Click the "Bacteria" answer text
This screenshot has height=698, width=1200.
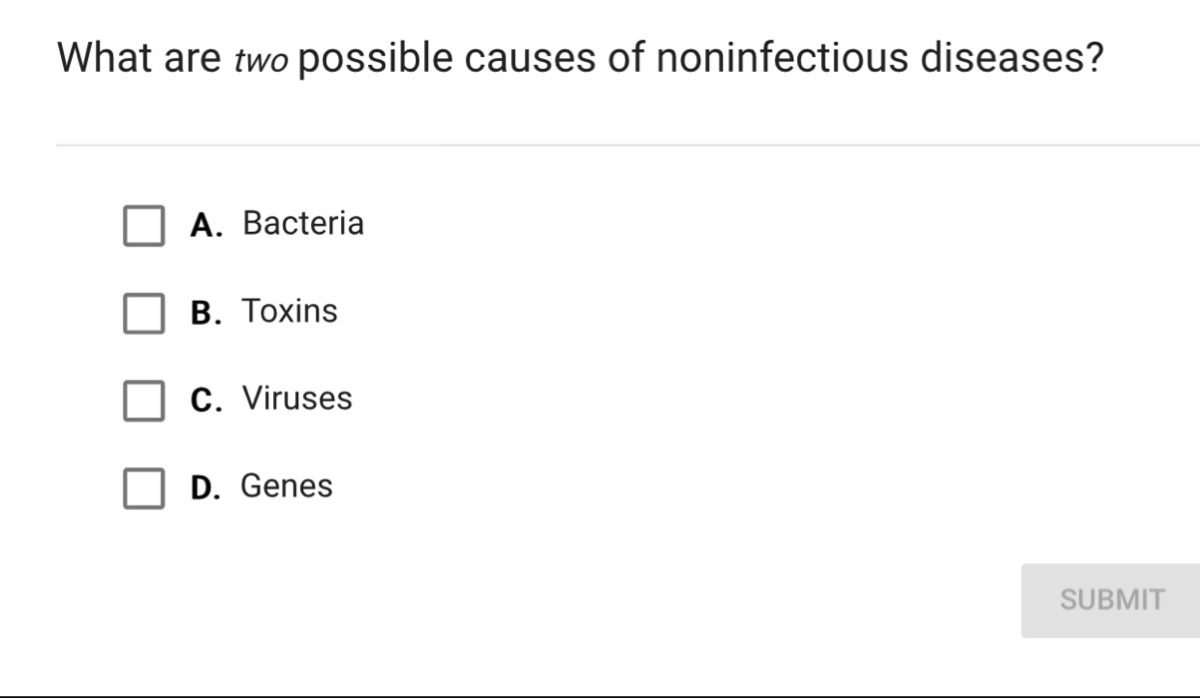coord(303,223)
